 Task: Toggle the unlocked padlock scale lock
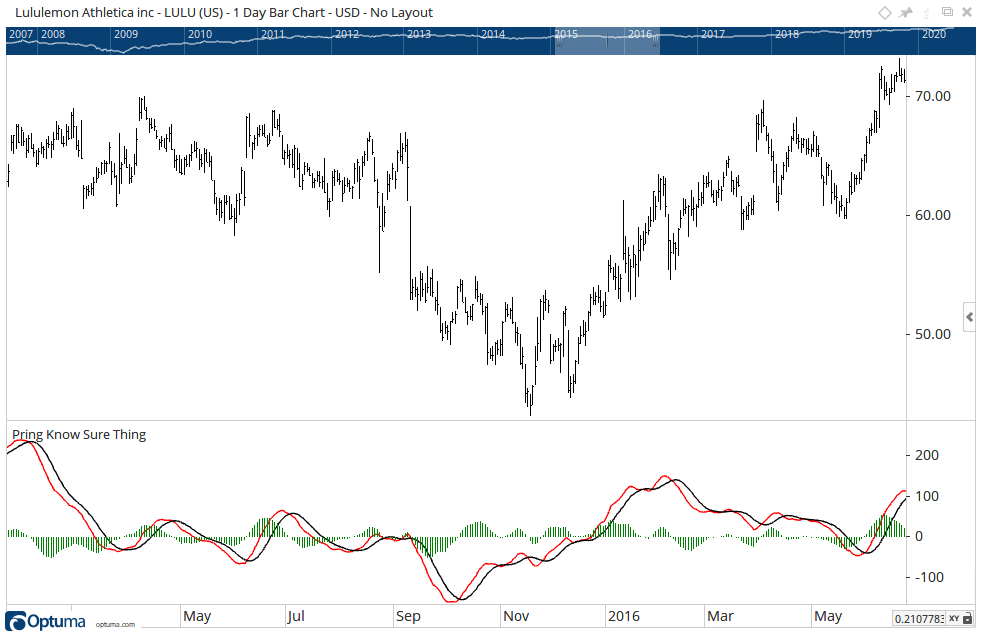[x=968, y=619]
